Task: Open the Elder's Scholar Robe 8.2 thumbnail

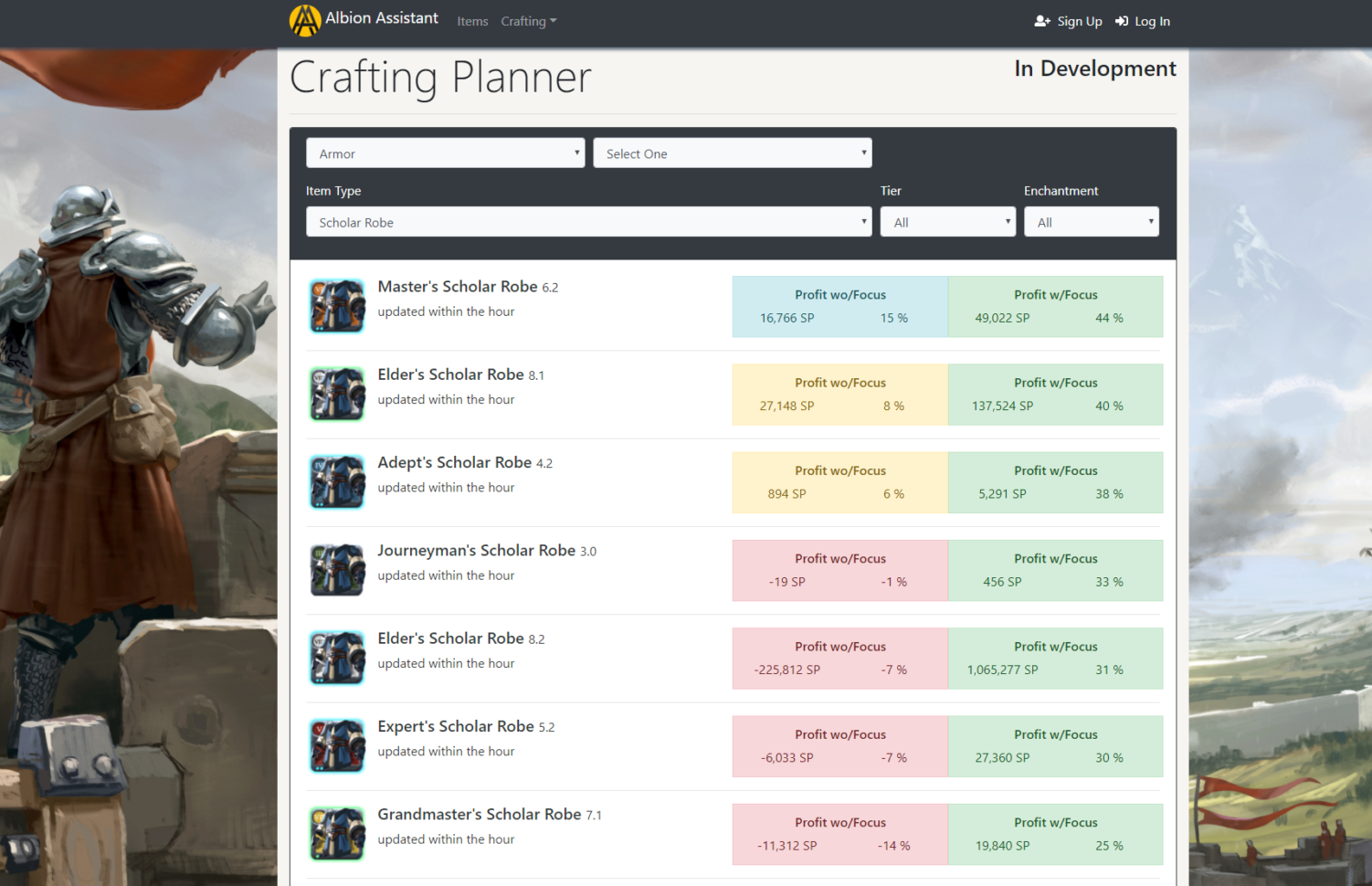Action: [x=336, y=658]
